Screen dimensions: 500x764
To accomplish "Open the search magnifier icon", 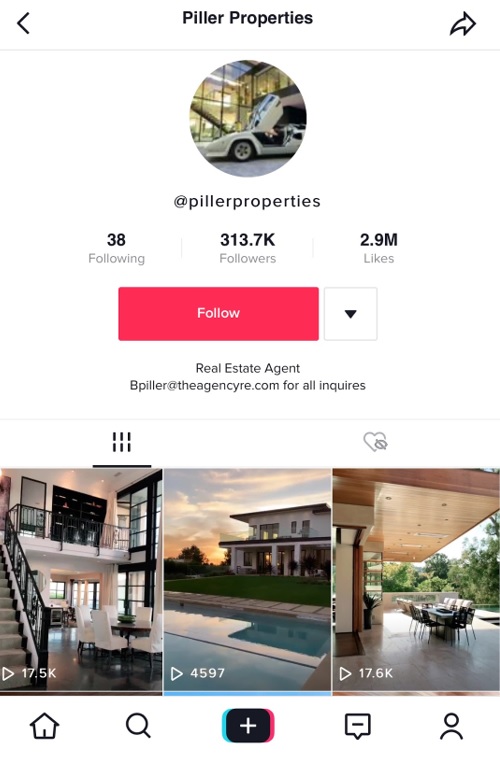I will (138, 726).
